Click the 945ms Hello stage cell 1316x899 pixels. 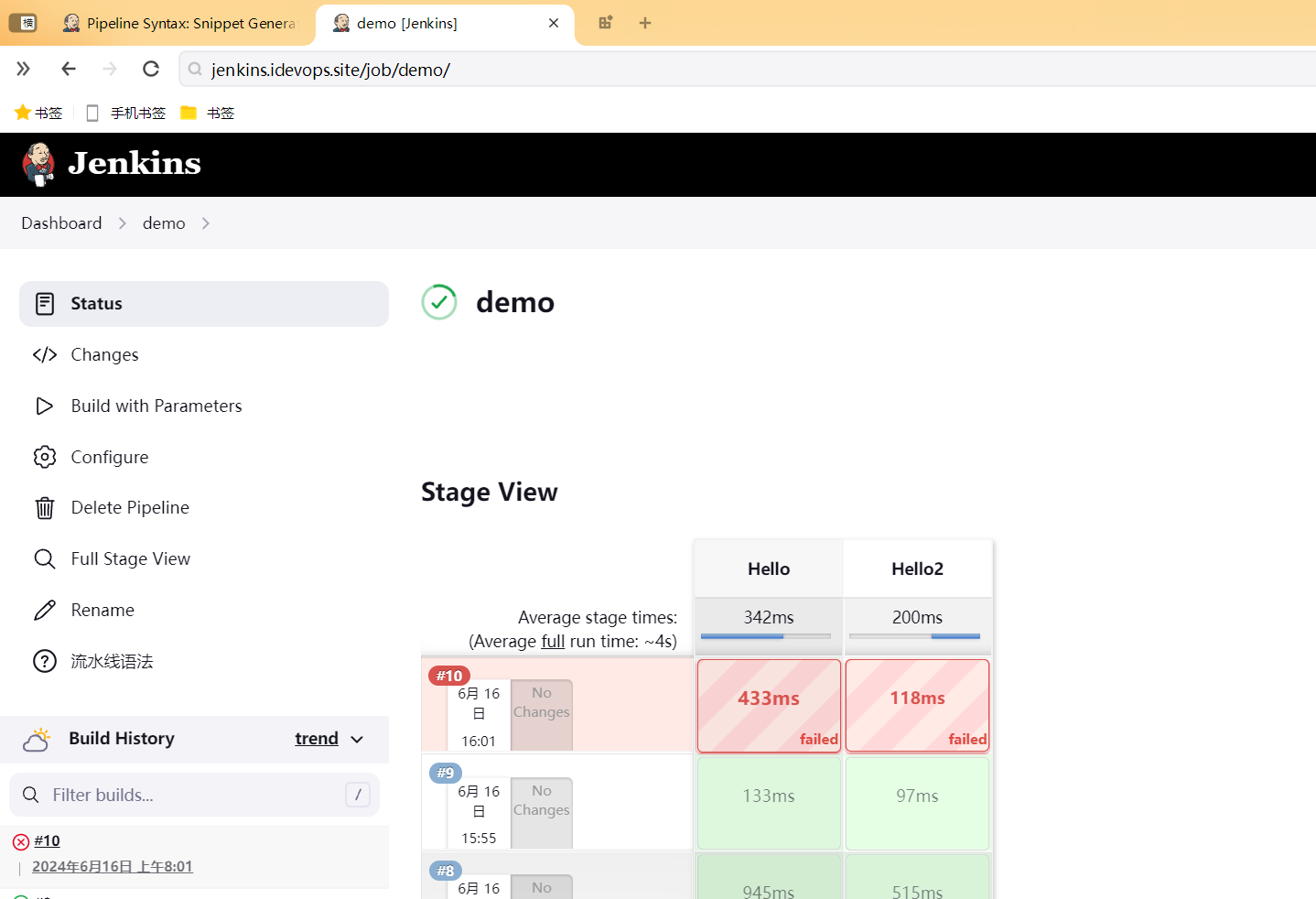(769, 877)
